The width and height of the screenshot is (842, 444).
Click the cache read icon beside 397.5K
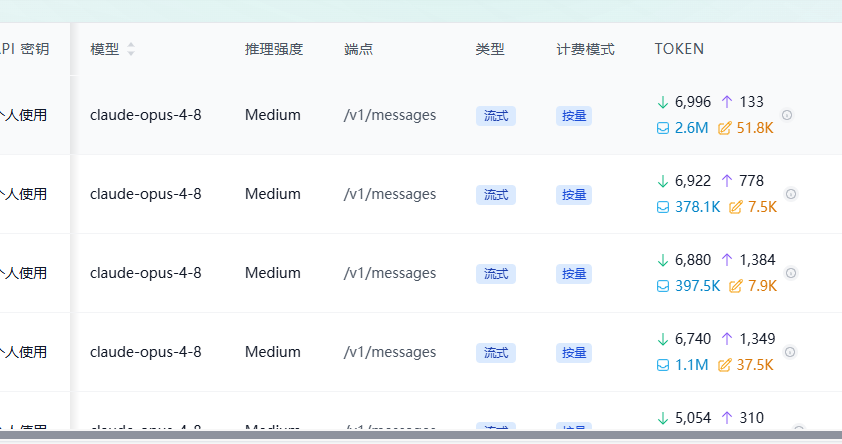tap(663, 286)
